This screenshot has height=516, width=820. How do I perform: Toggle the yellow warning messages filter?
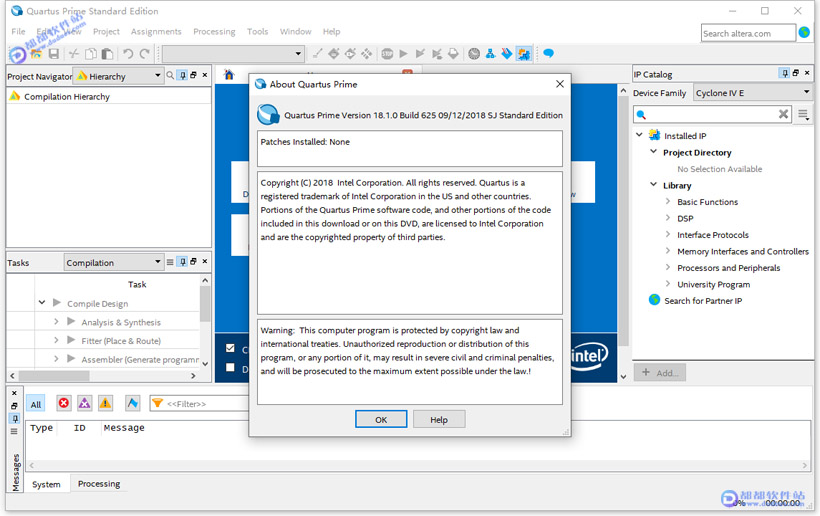pos(105,403)
